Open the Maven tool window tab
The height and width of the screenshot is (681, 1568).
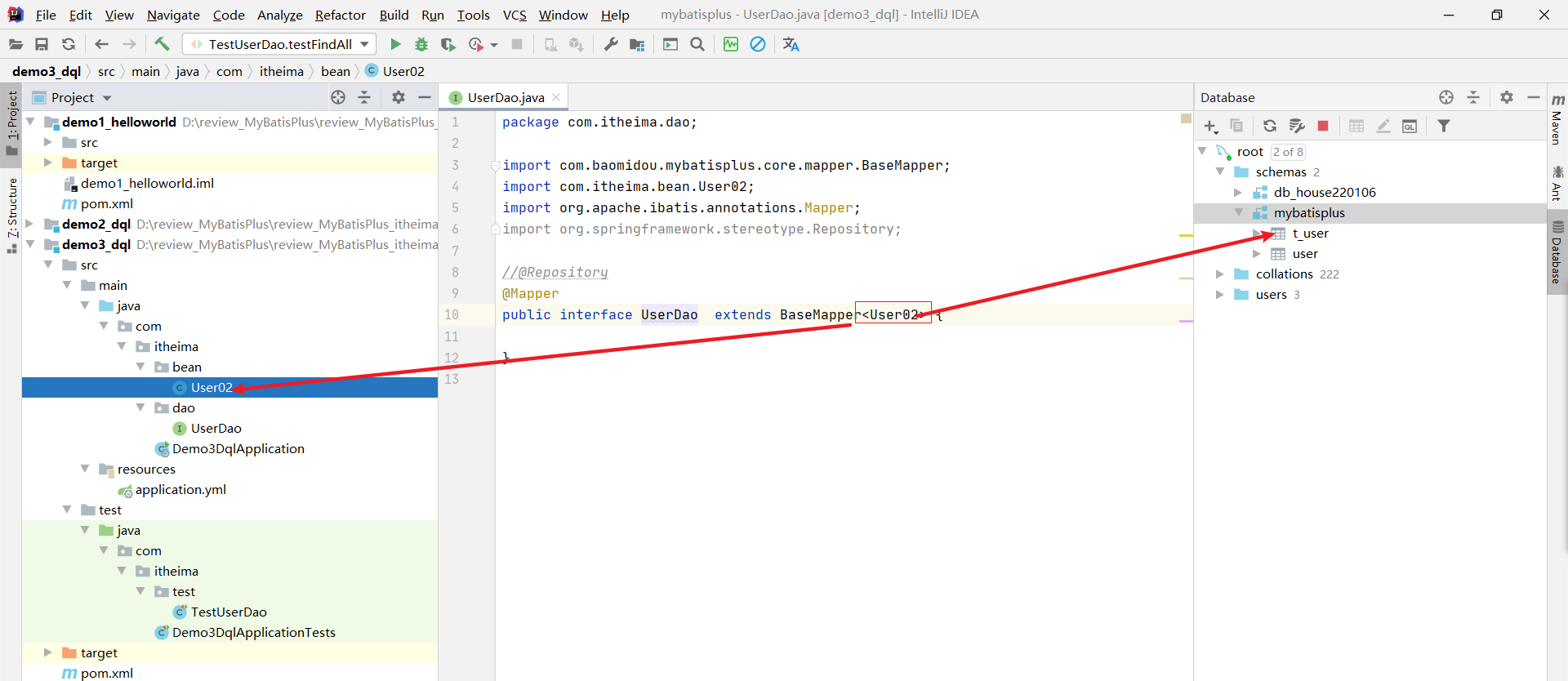(1557, 118)
